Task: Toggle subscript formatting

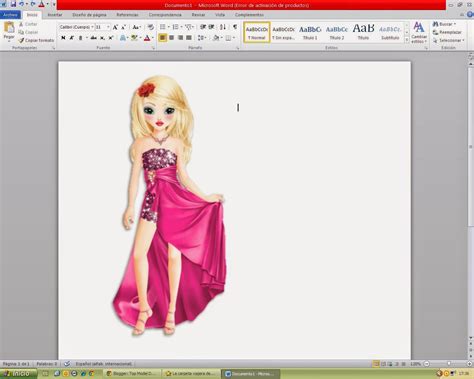Action: pos(102,38)
